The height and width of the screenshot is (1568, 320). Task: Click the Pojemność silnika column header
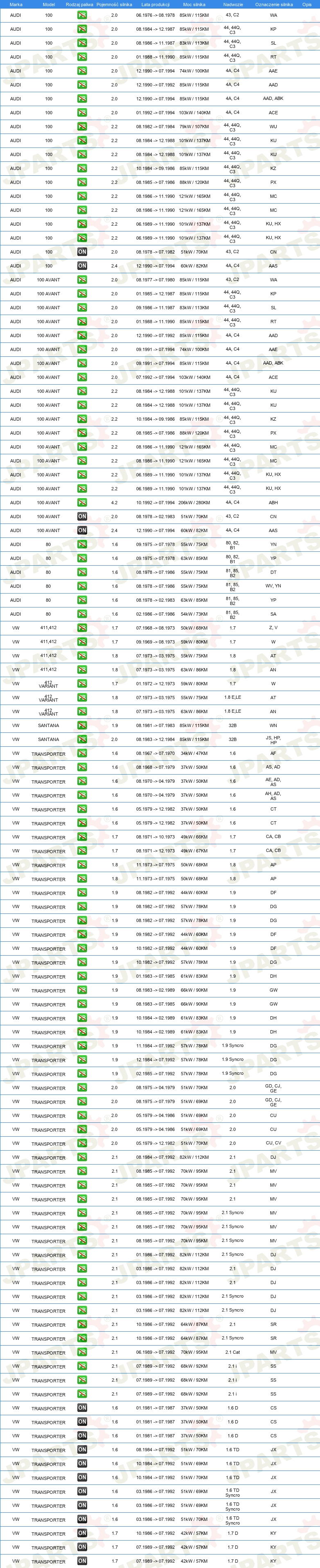click(114, 4)
